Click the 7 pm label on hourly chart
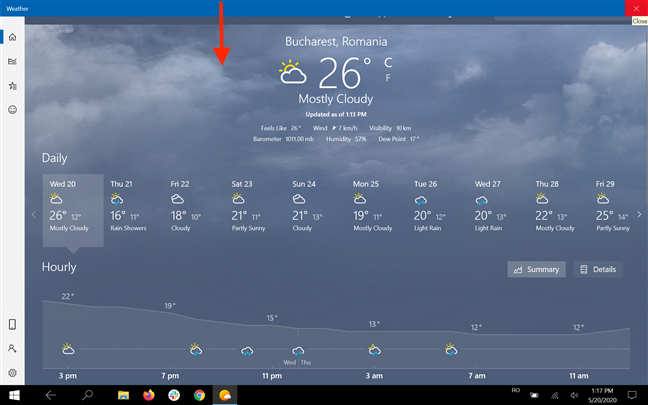 pyautogui.click(x=170, y=376)
